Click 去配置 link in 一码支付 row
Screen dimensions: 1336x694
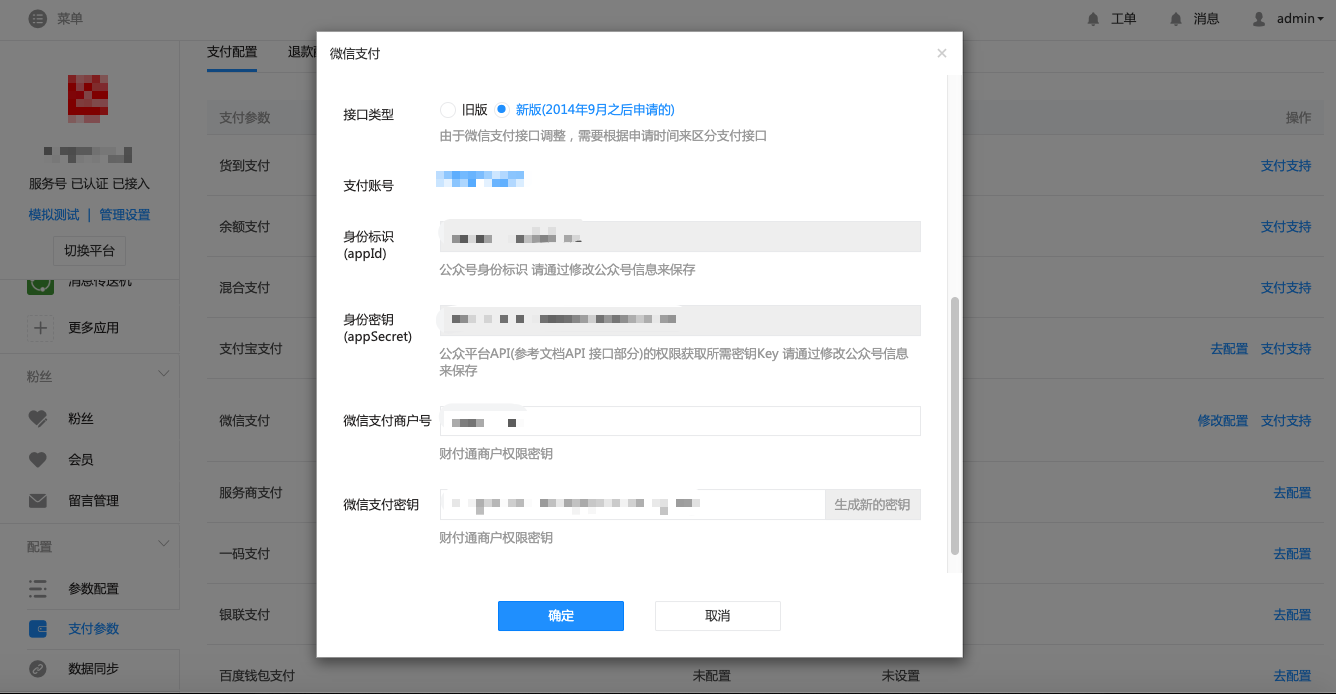pyautogui.click(x=1292, y=554)
